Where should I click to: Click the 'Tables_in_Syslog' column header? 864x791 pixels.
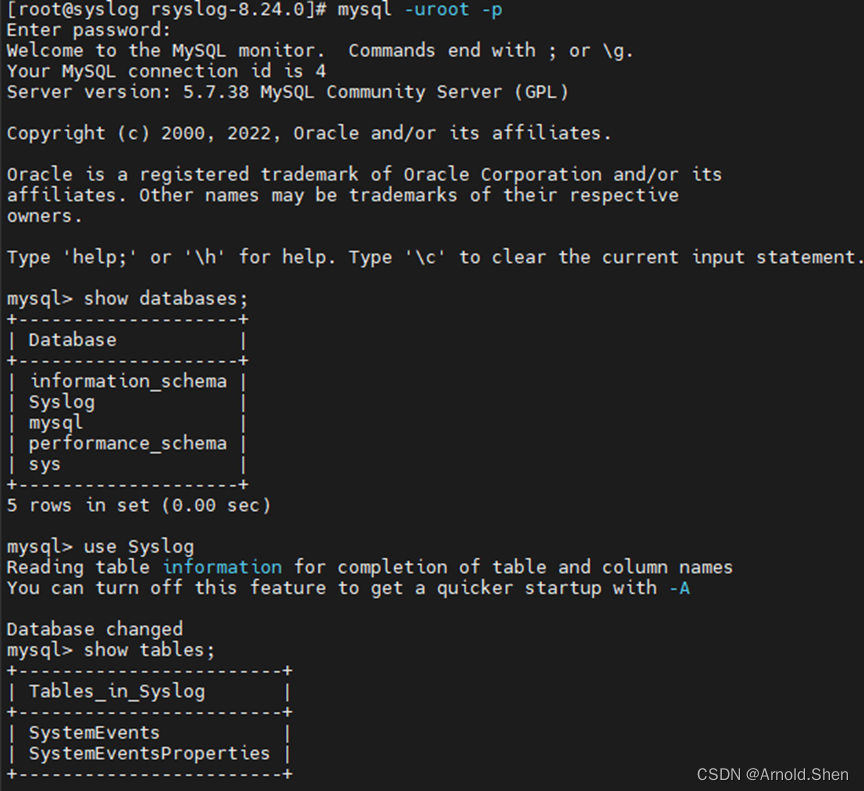pos(117,691)
